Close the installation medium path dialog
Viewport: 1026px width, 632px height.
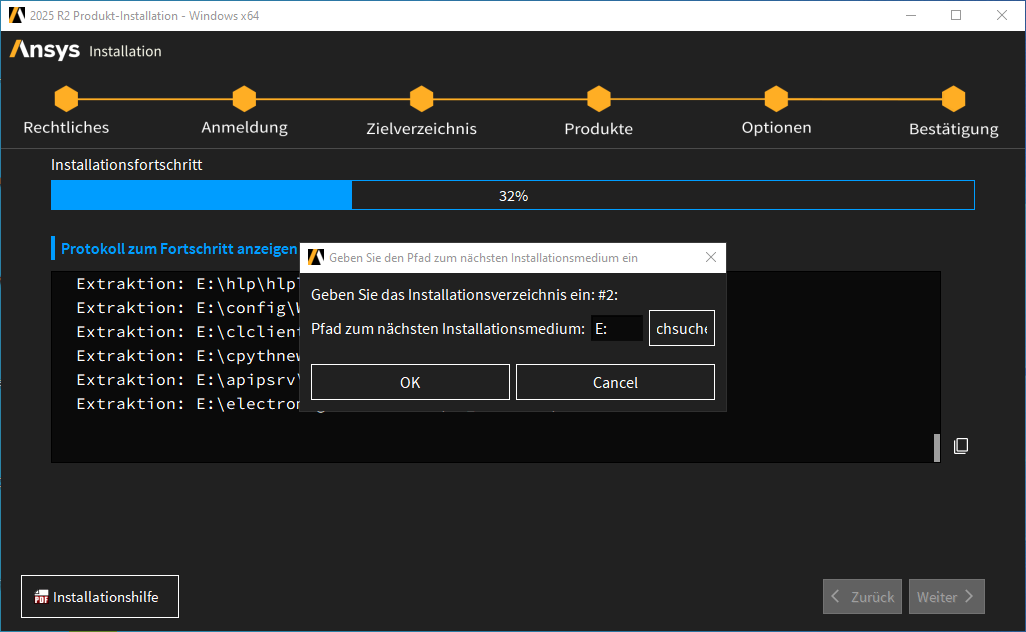[x=711, y=257]
